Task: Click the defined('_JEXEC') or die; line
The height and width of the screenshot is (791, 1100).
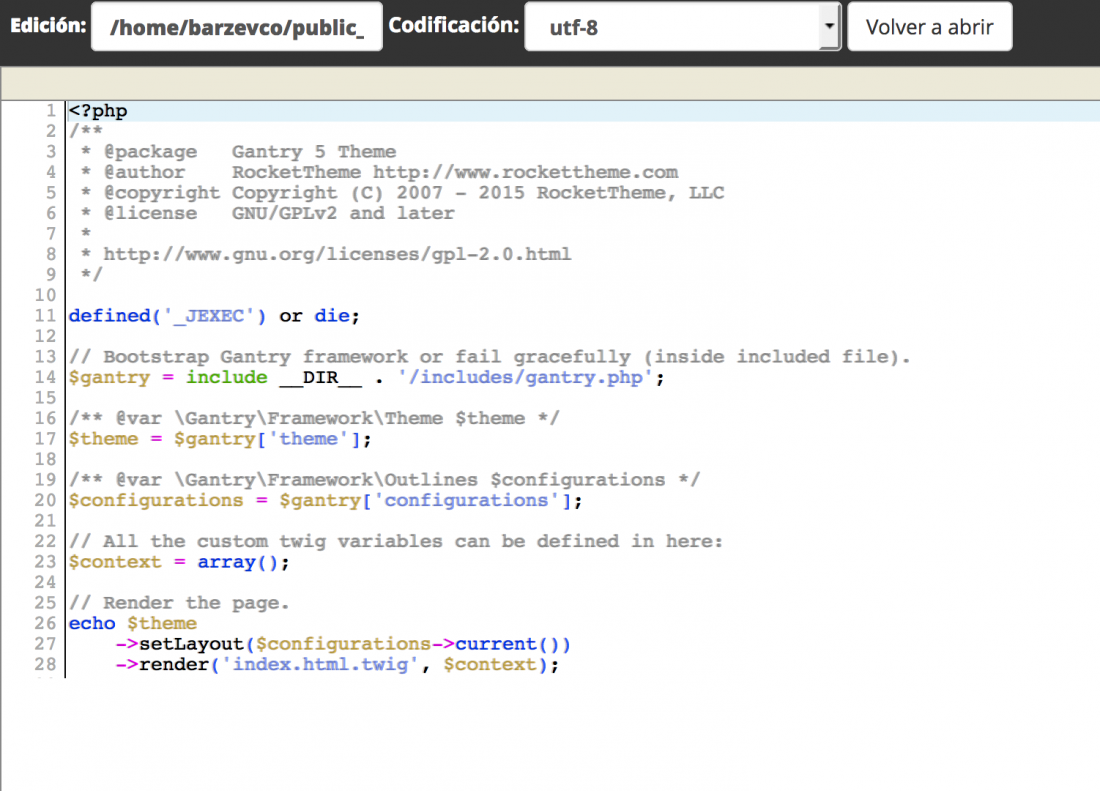Action: click(214, 316)
